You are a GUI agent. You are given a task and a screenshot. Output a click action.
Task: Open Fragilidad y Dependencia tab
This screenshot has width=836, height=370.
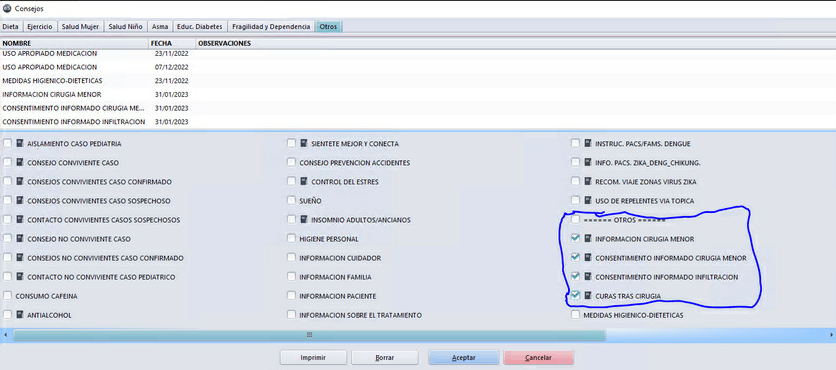[271, 26]
